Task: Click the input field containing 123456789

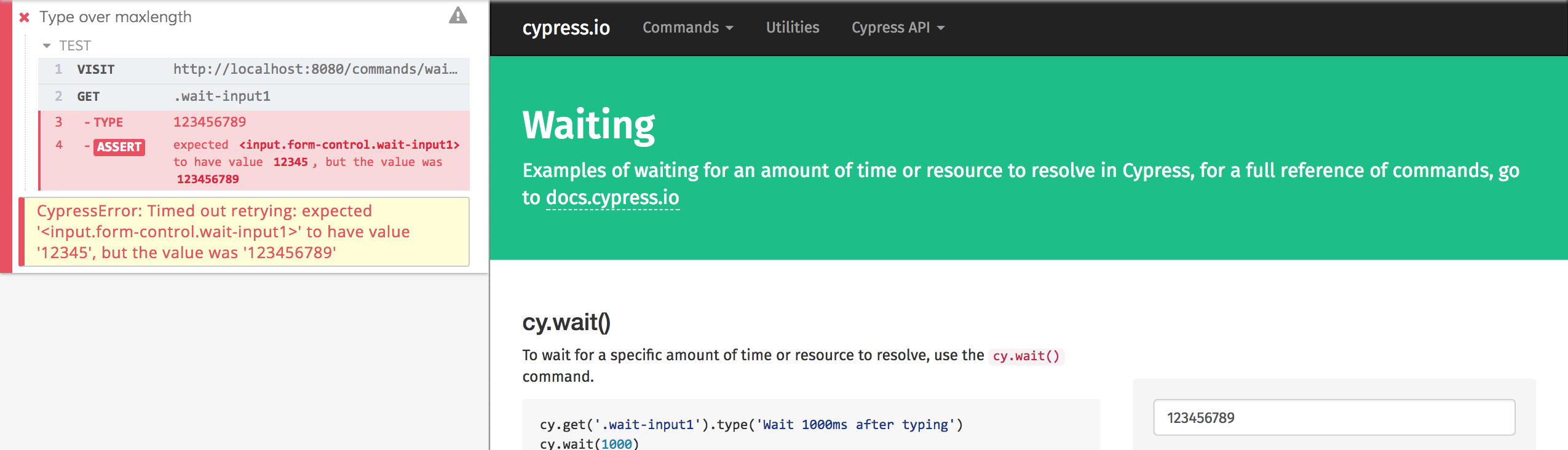Action: click(1334, 417)
